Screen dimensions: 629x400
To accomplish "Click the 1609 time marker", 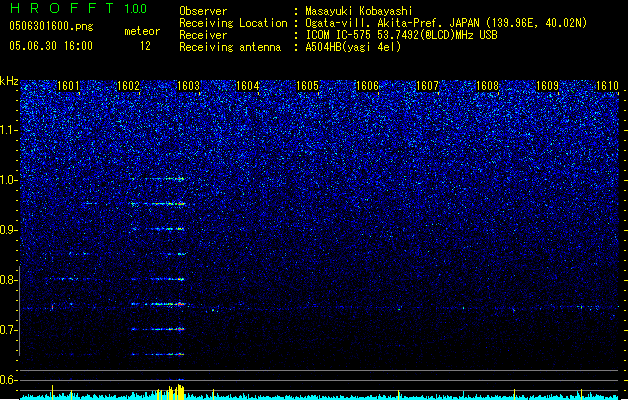I will pos(547,86).
